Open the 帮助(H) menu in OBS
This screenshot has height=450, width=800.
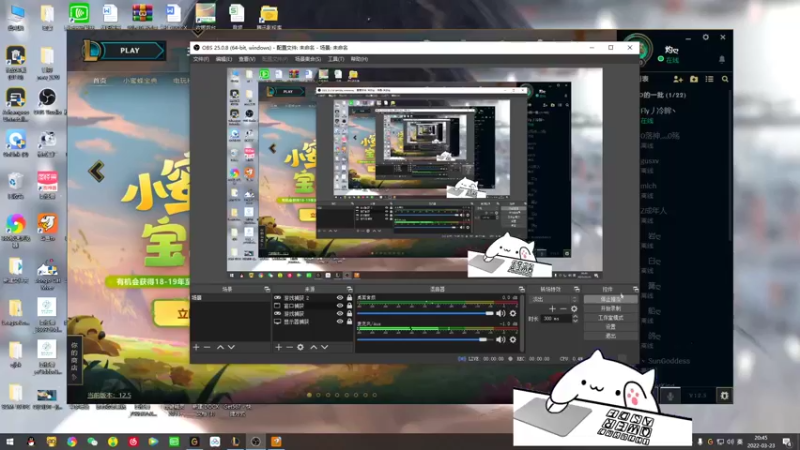pos(359,59)
